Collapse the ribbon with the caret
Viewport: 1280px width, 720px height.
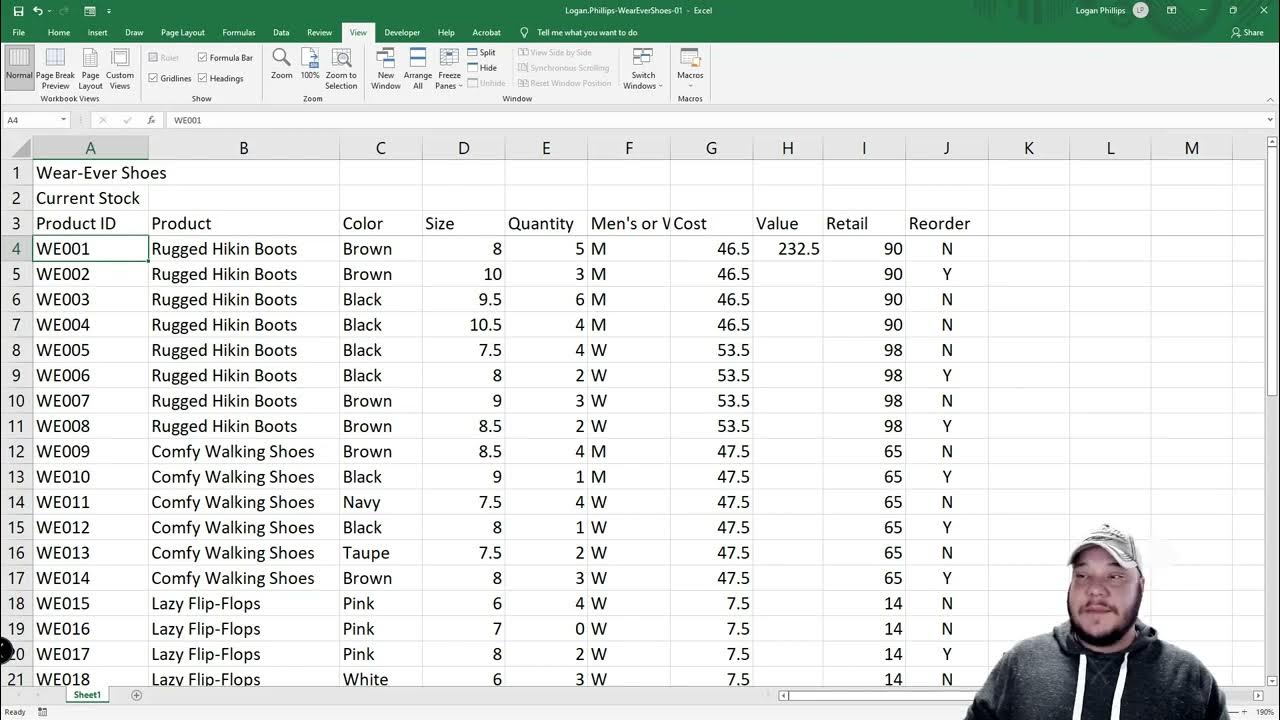(1270, 98)
